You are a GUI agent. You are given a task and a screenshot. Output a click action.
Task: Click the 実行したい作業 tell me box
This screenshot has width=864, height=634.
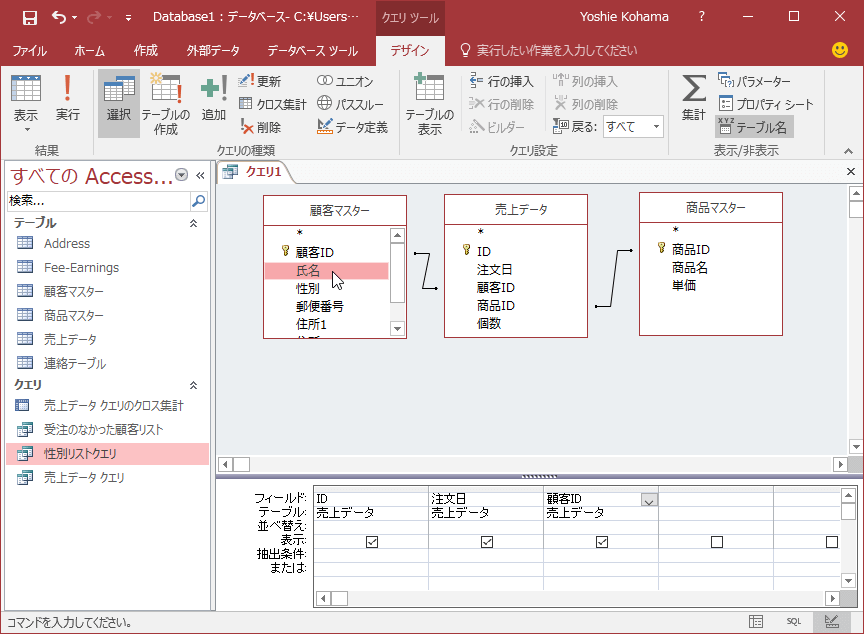tap(557, 51)
